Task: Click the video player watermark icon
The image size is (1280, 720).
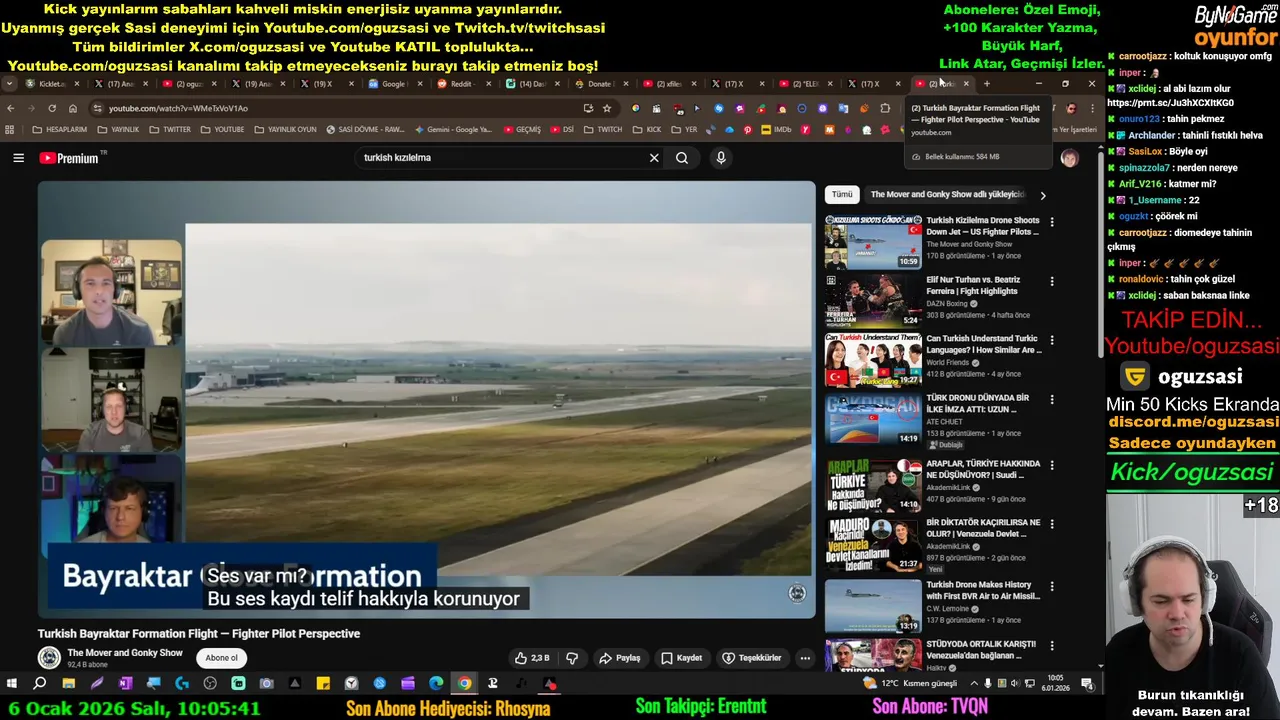Action: tap(797, 594)
